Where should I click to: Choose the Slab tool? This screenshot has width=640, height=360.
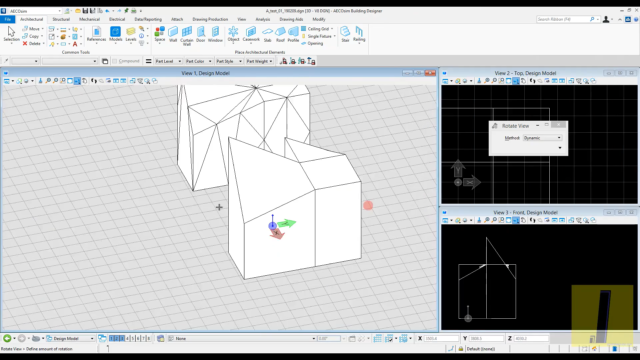[x=267, y=34]
